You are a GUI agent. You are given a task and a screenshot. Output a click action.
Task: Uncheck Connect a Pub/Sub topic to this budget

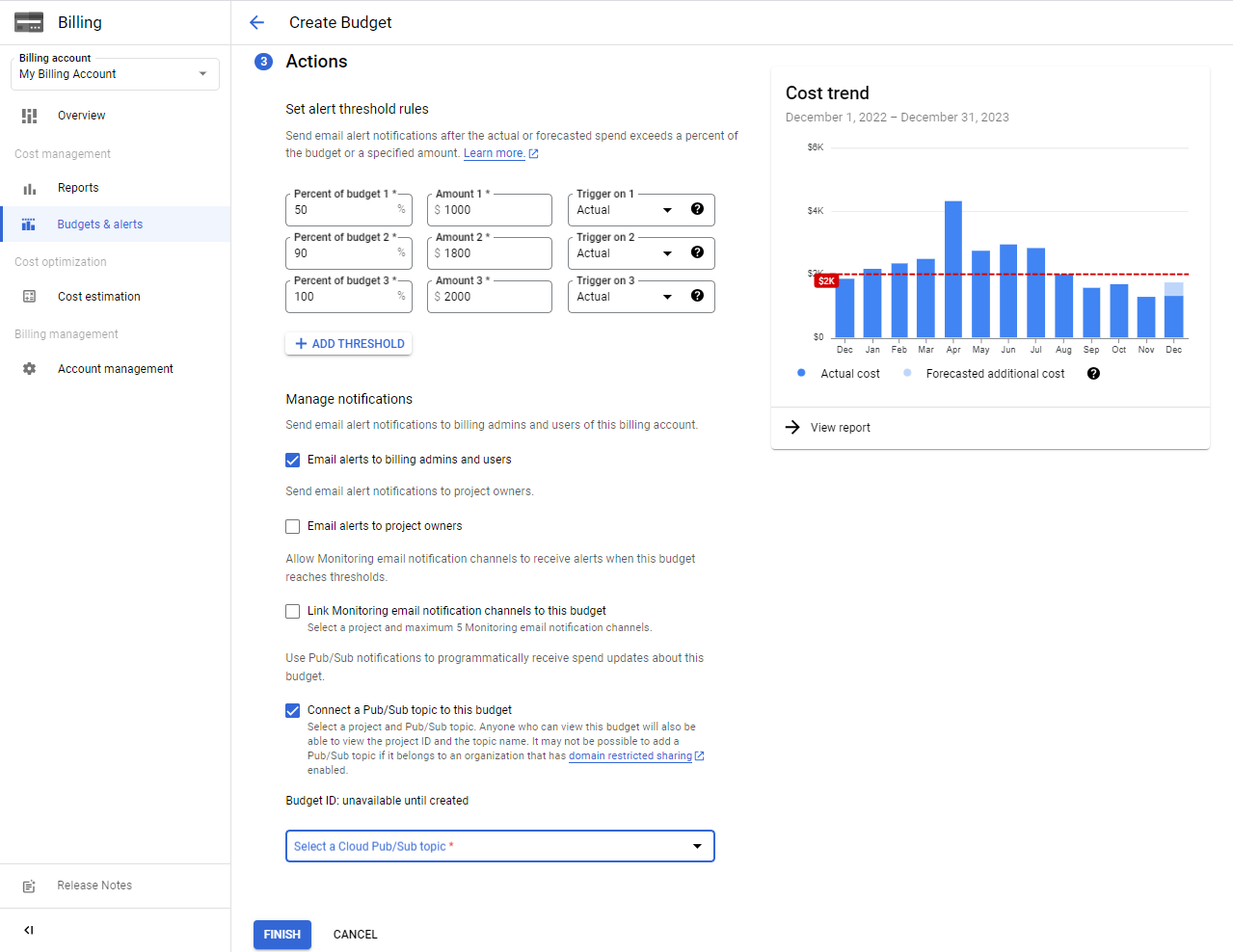(293, 711)
